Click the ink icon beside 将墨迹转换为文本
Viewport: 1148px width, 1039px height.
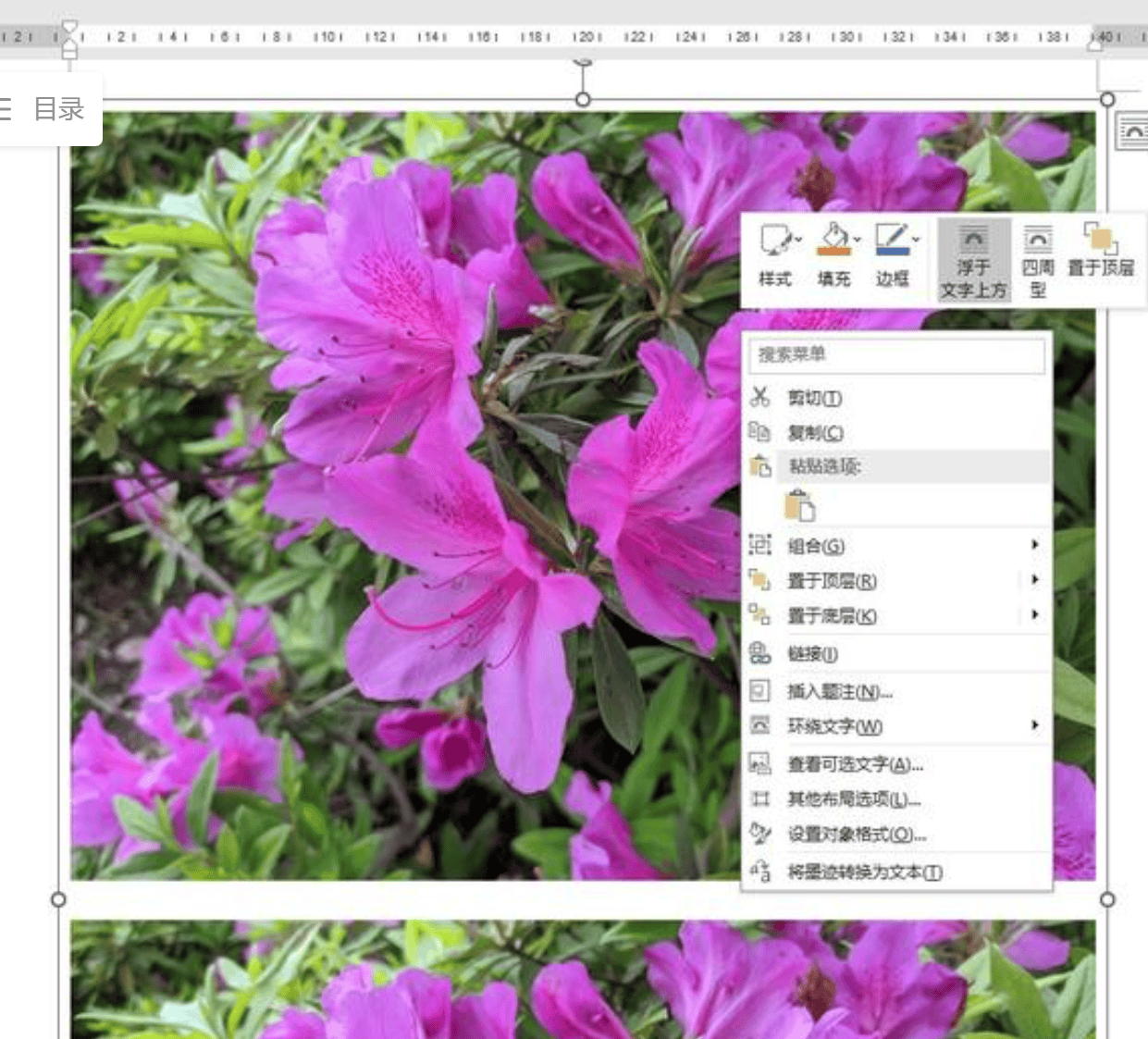[759, 871]
